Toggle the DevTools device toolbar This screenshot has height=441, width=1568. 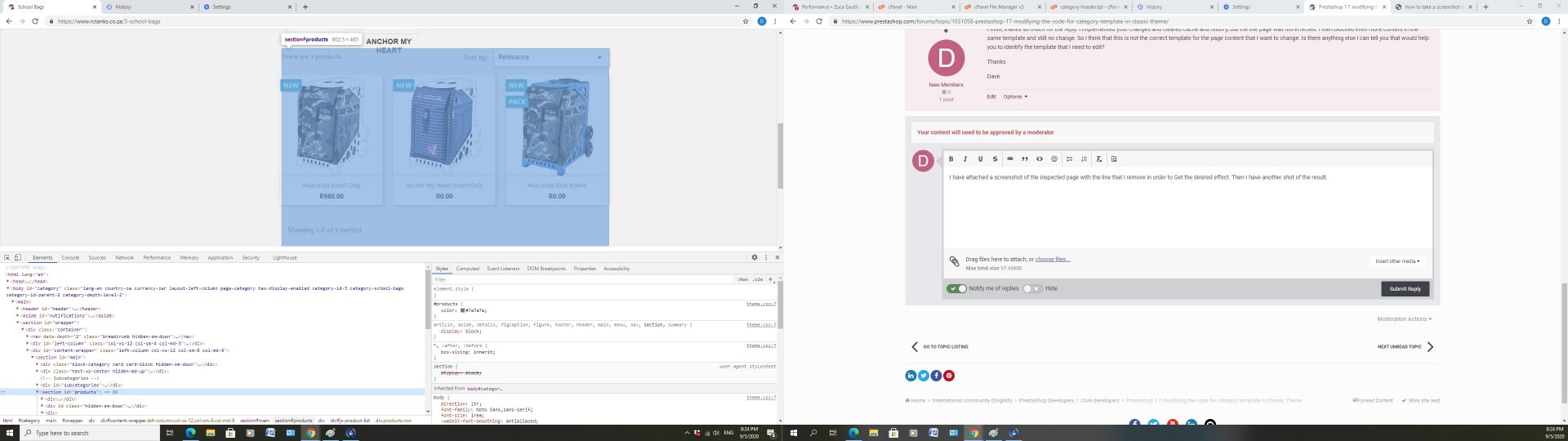tap(18, 257)
